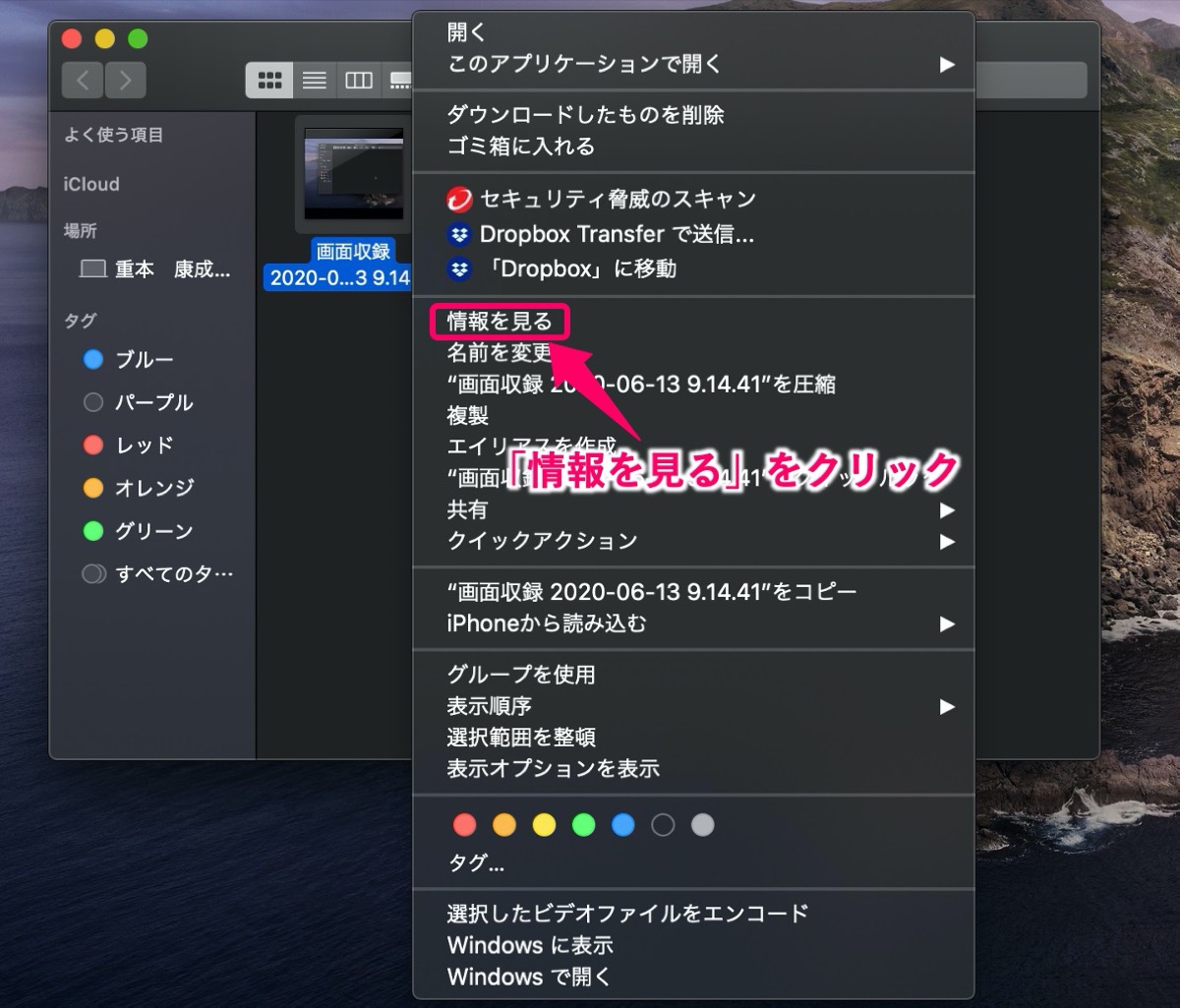Viewport: 1180px width, 1008px height.
Task: Apply red tag color in context menu
Action: [464, 825]
